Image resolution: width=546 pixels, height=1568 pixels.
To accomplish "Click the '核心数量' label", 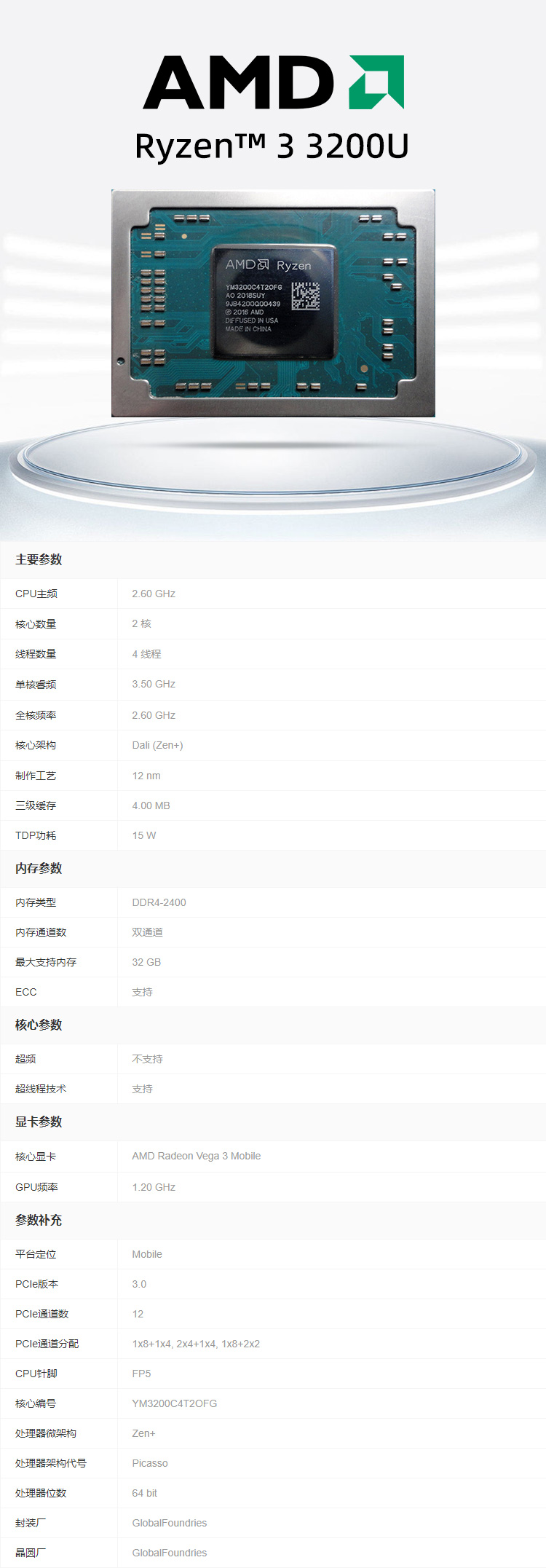I will 36,624.
